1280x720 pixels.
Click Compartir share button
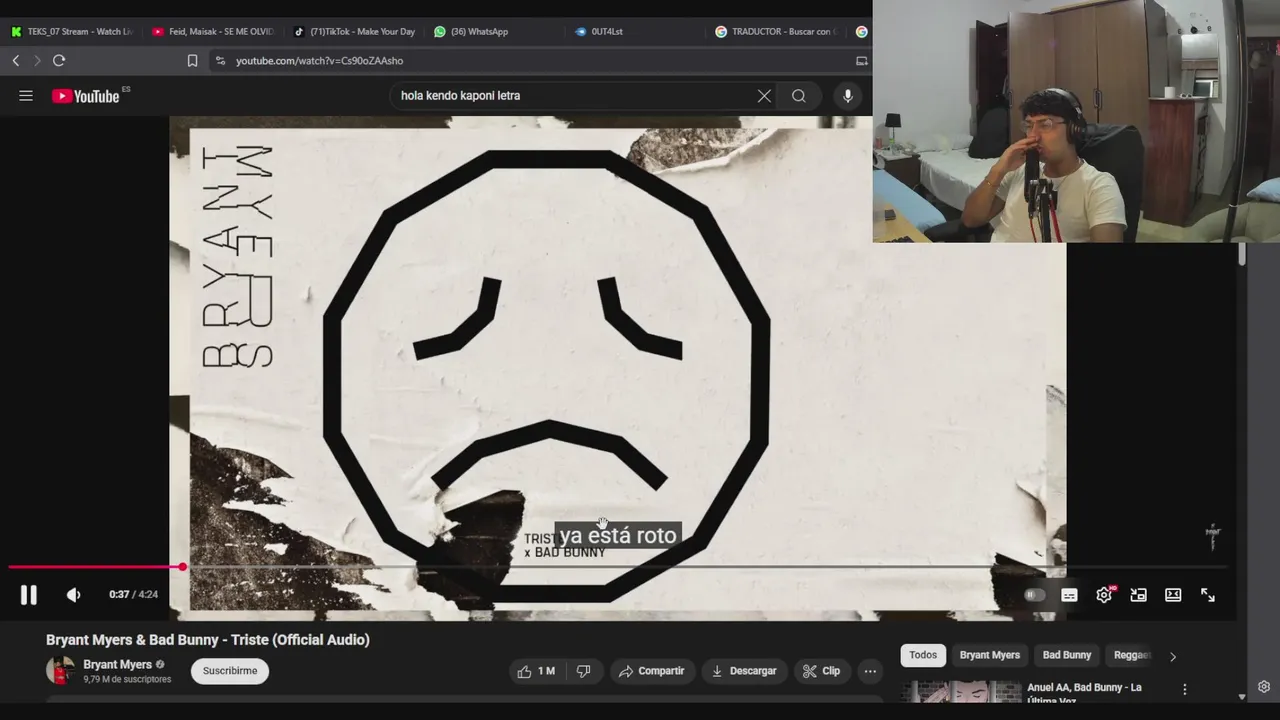651,671
